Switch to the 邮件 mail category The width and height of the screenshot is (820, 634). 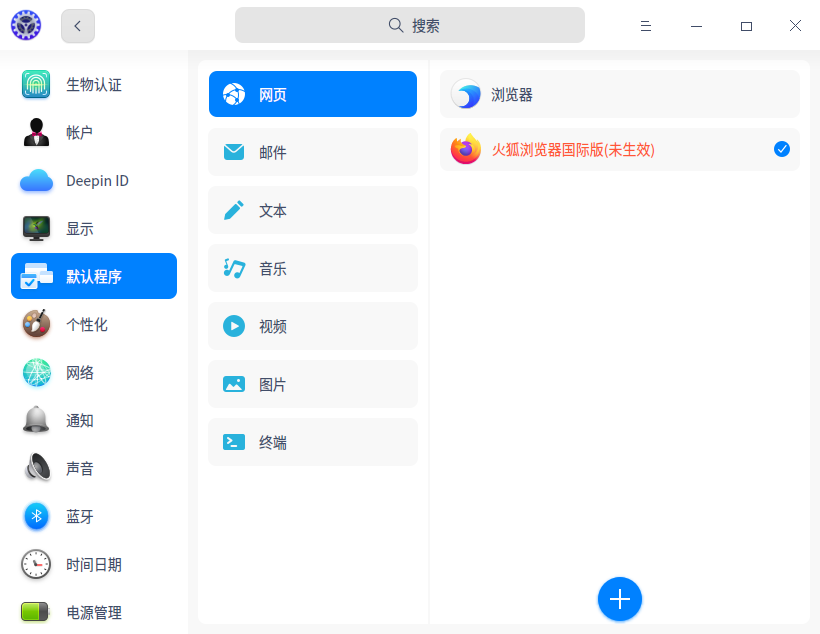point(312,152)
